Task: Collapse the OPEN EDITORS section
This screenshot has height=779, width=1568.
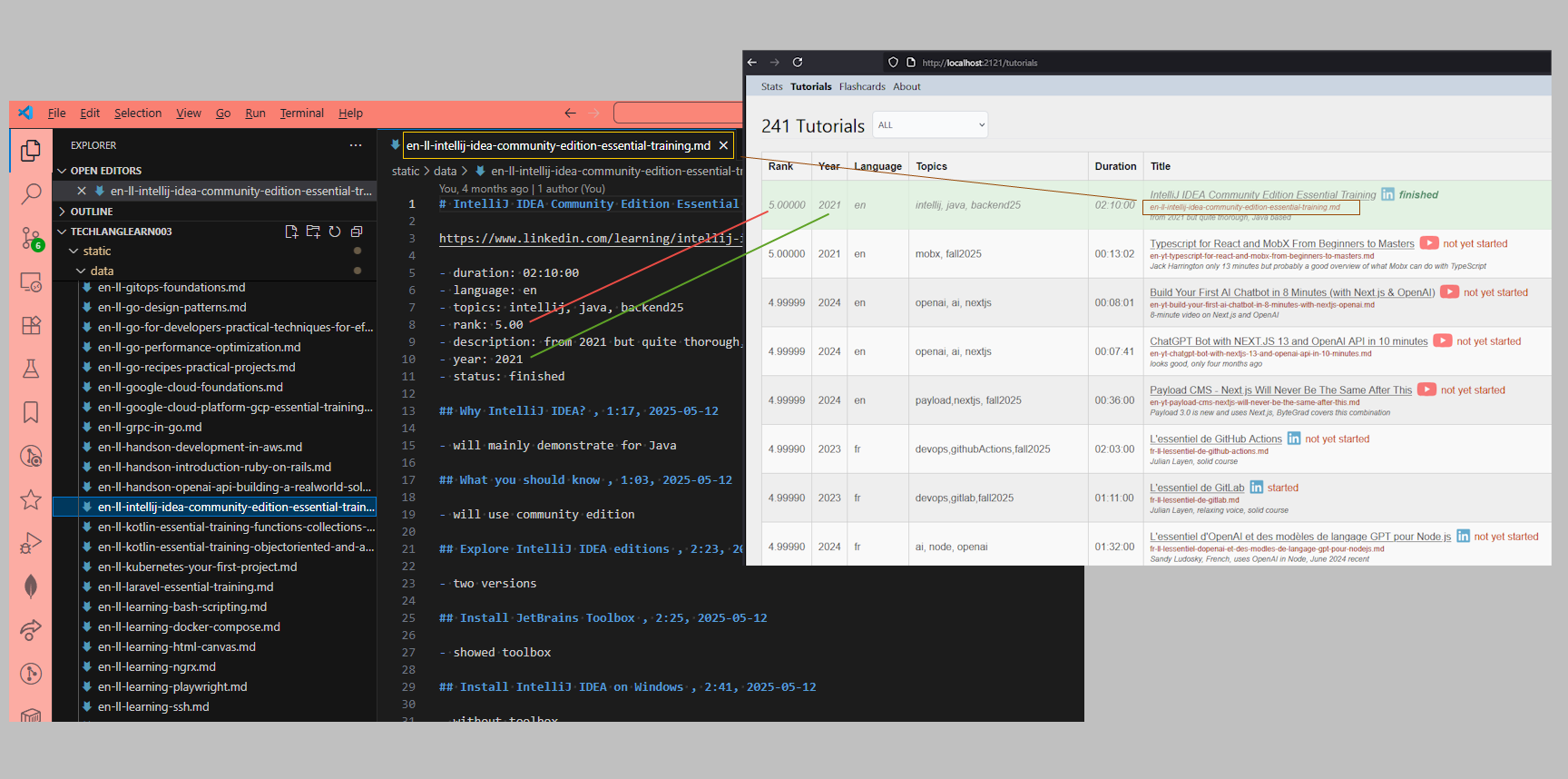Action: (x=63, y=171)
